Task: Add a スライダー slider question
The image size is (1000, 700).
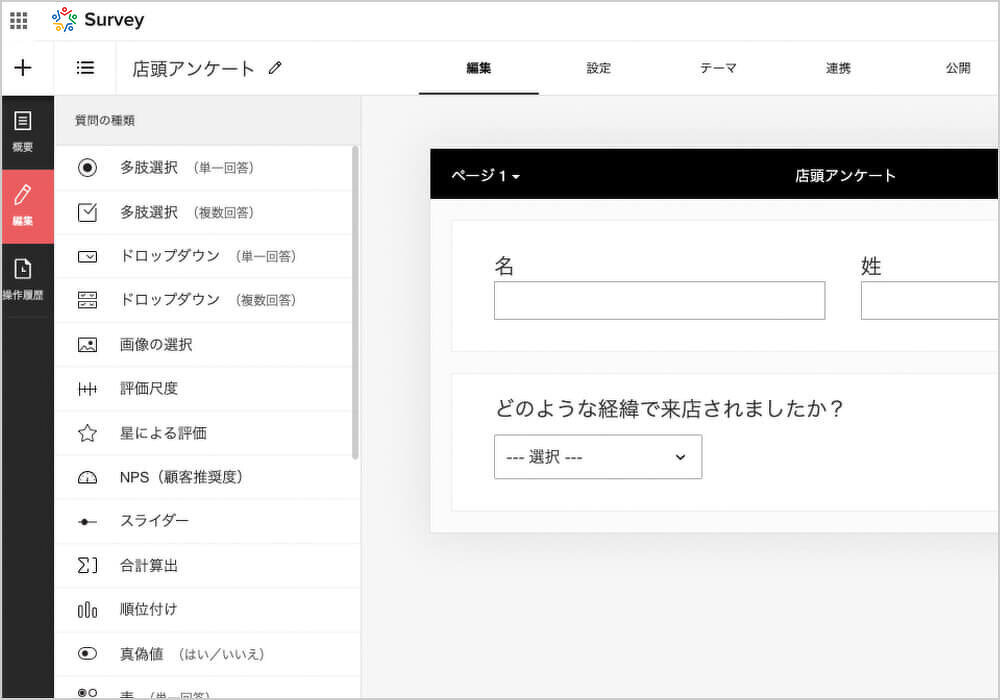Action: click(x=154, y=521)
